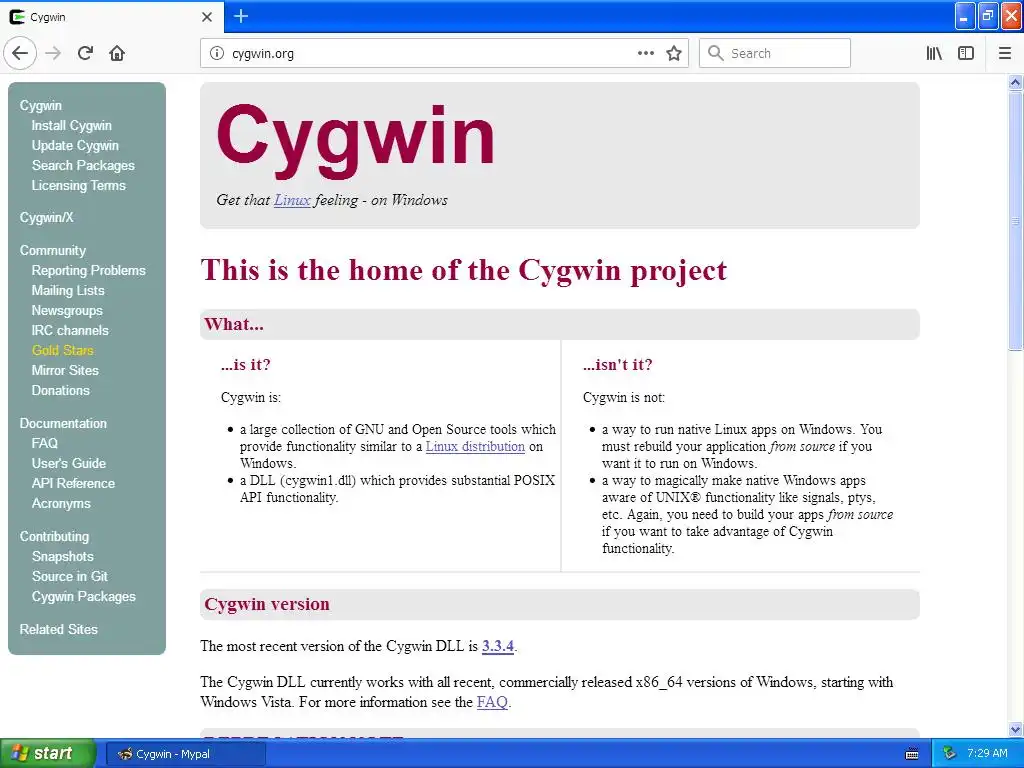The height and width of the screenshot is (768, 1024).
Task: Click the Community sidebar heading
Action: click(x=53, y=251)
